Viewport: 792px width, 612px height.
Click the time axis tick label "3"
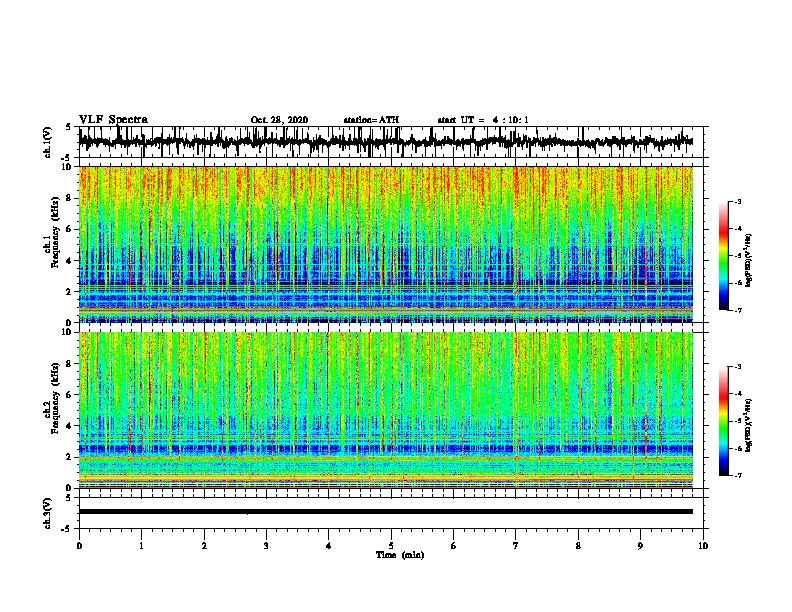coord(266,546)
